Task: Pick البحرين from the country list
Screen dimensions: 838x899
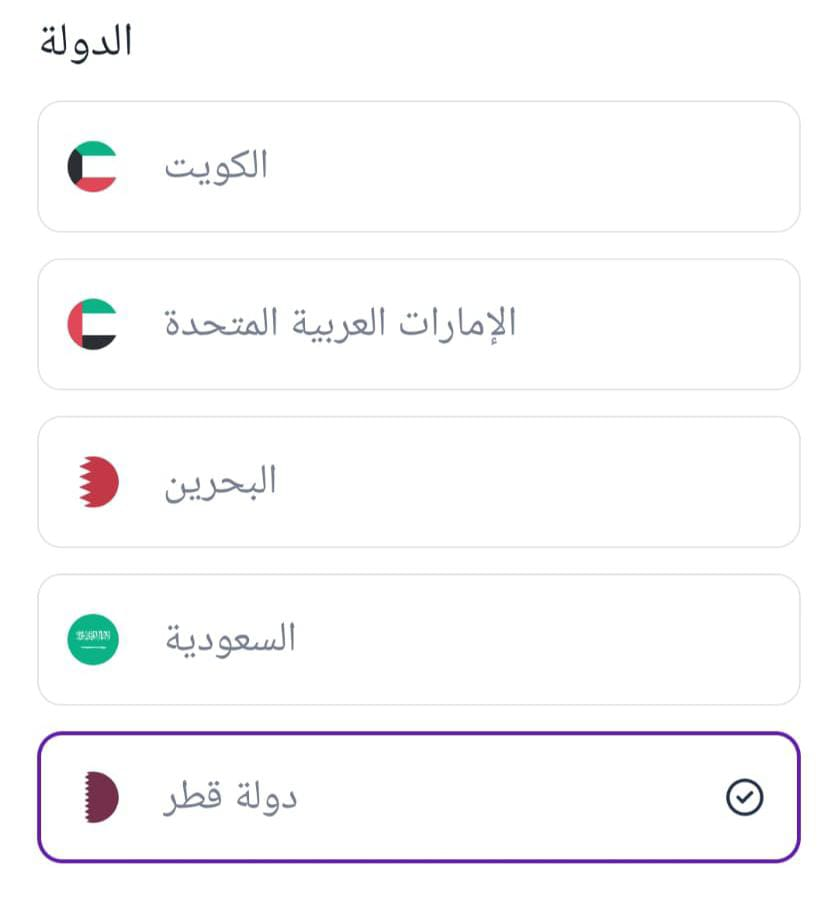Action: (418, 482)
